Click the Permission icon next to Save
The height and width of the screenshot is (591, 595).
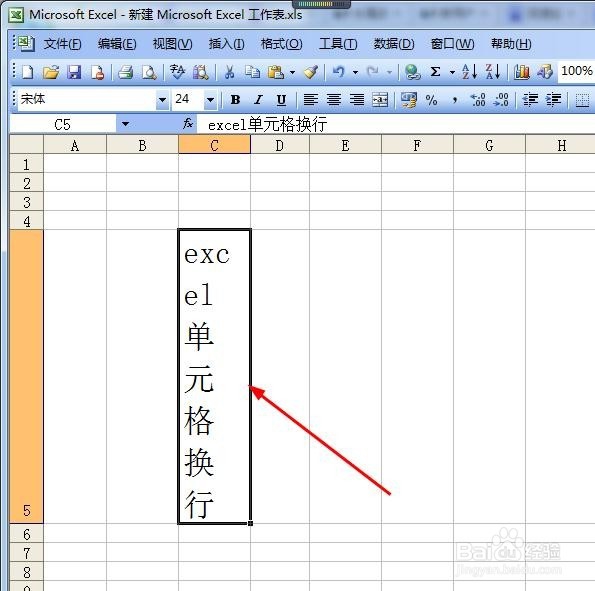[x=97, y=72]
